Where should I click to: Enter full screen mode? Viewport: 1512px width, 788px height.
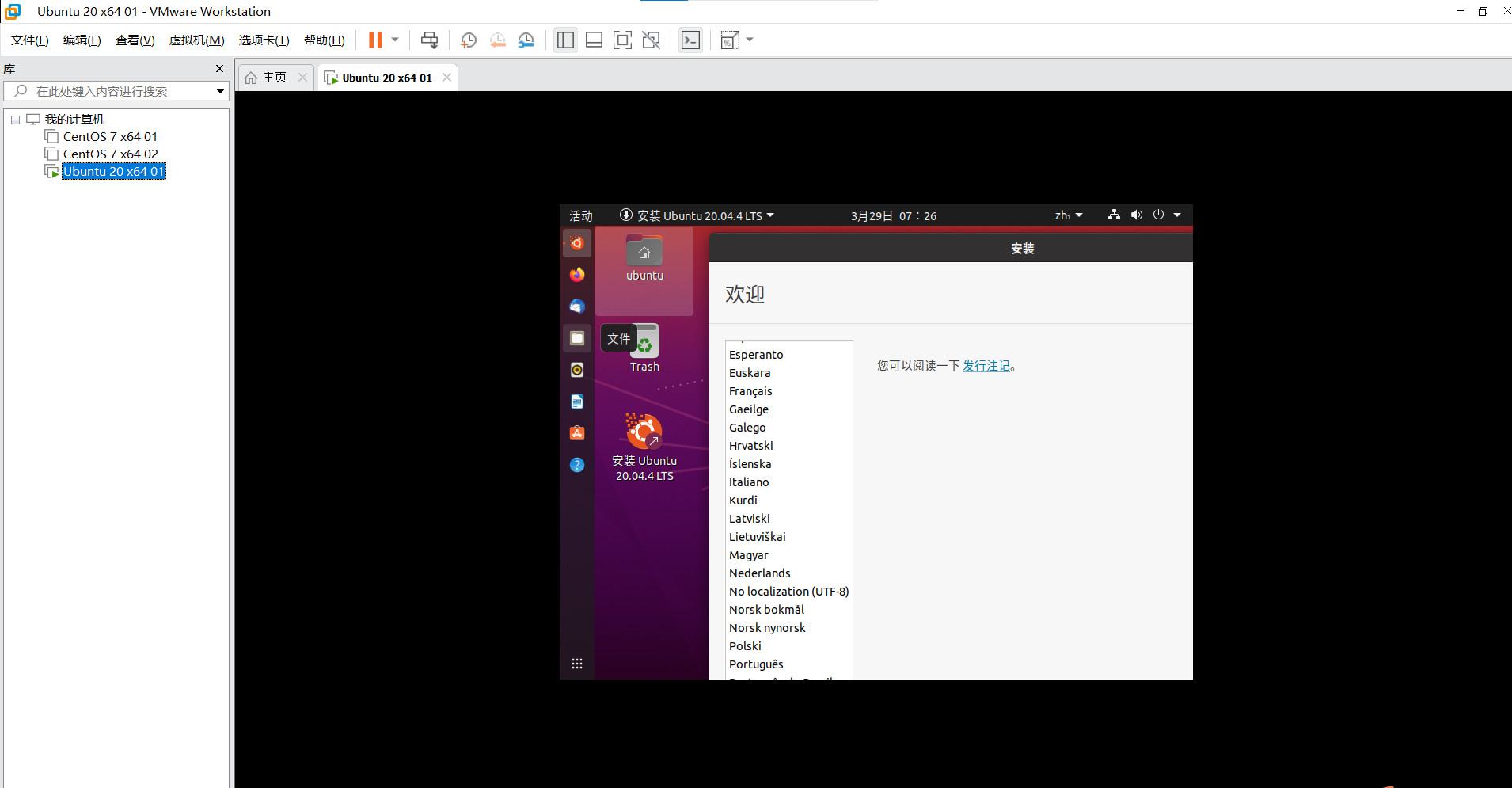(x=623, y=40)
